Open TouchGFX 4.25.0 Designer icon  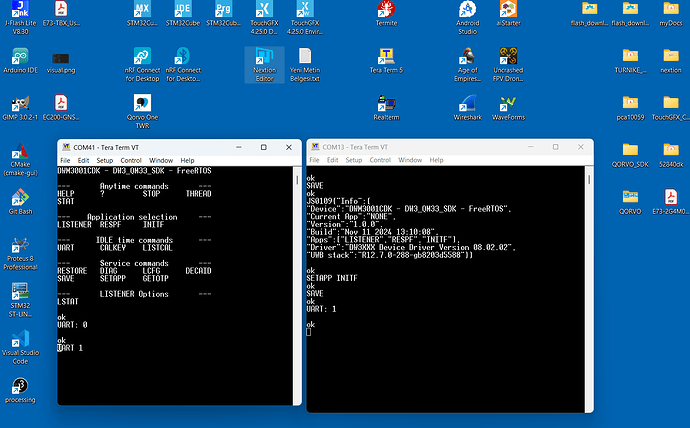point(264,18)
